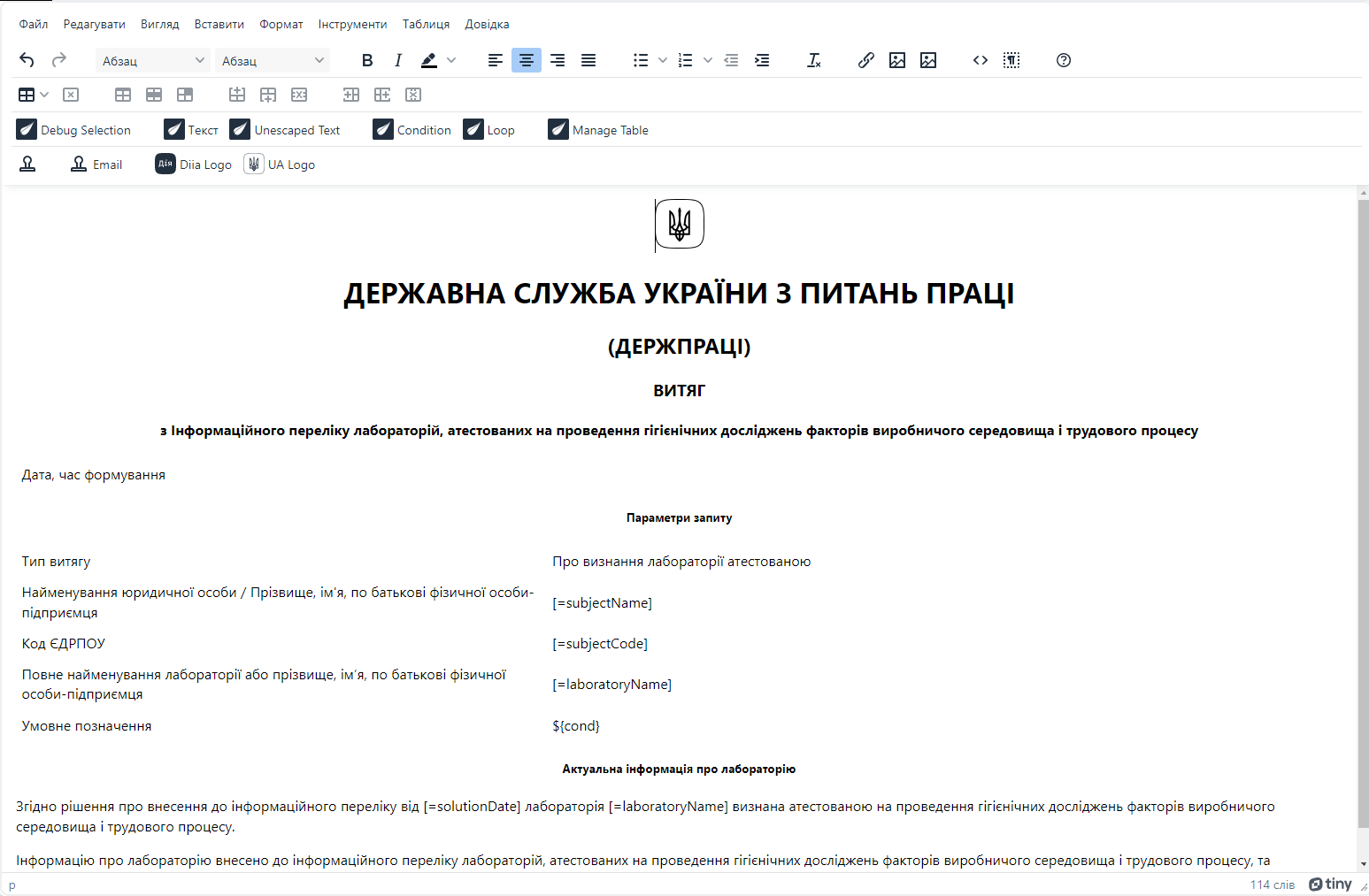Click the unlabeled stamp icon
This screenshot has width=1369, height=896.
(27, 165)
